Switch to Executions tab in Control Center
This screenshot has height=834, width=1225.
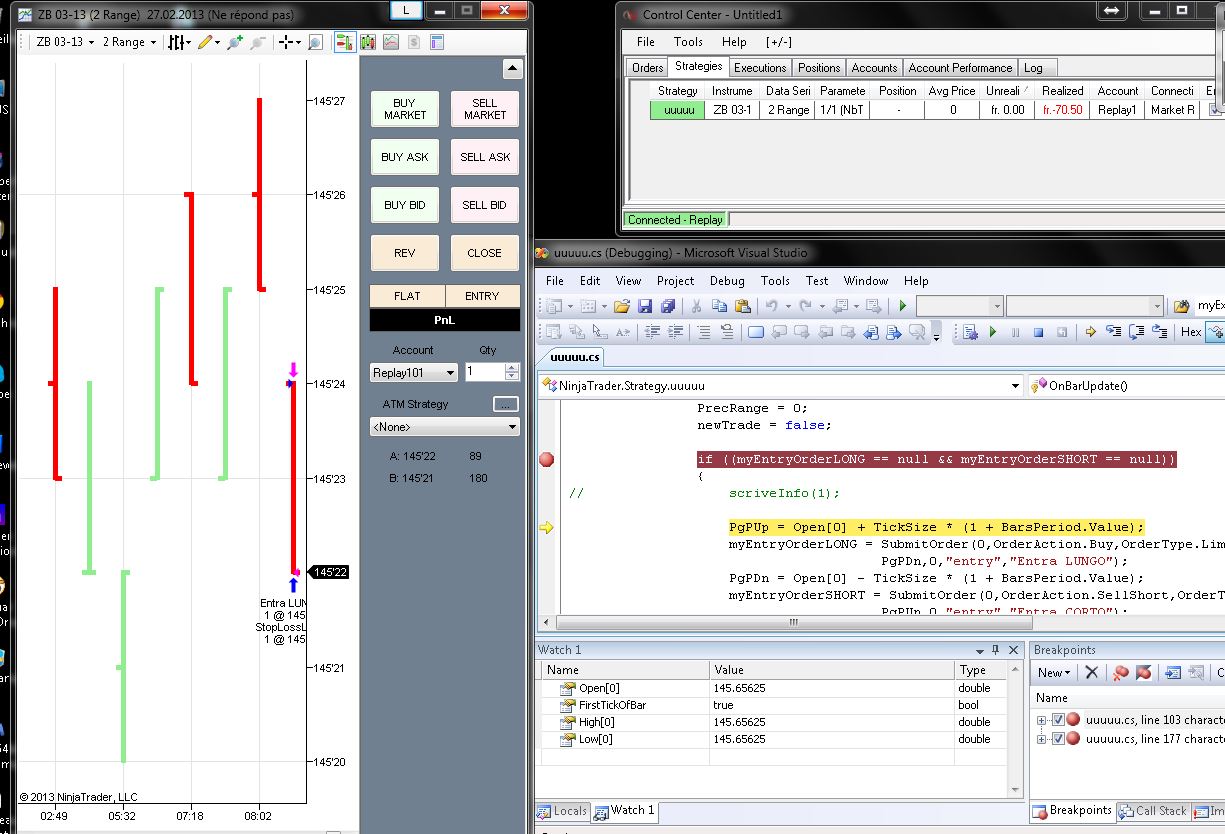tap(760, 68)
